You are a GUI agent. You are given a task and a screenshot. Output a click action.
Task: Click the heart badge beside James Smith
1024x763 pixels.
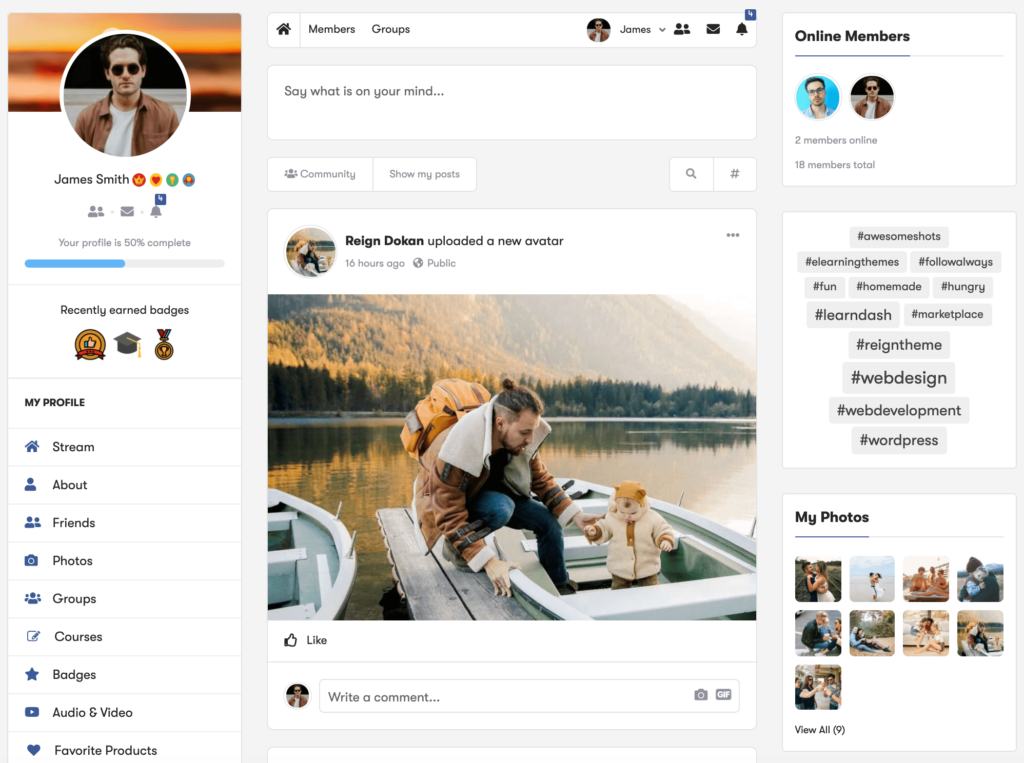tap(156, 180)
